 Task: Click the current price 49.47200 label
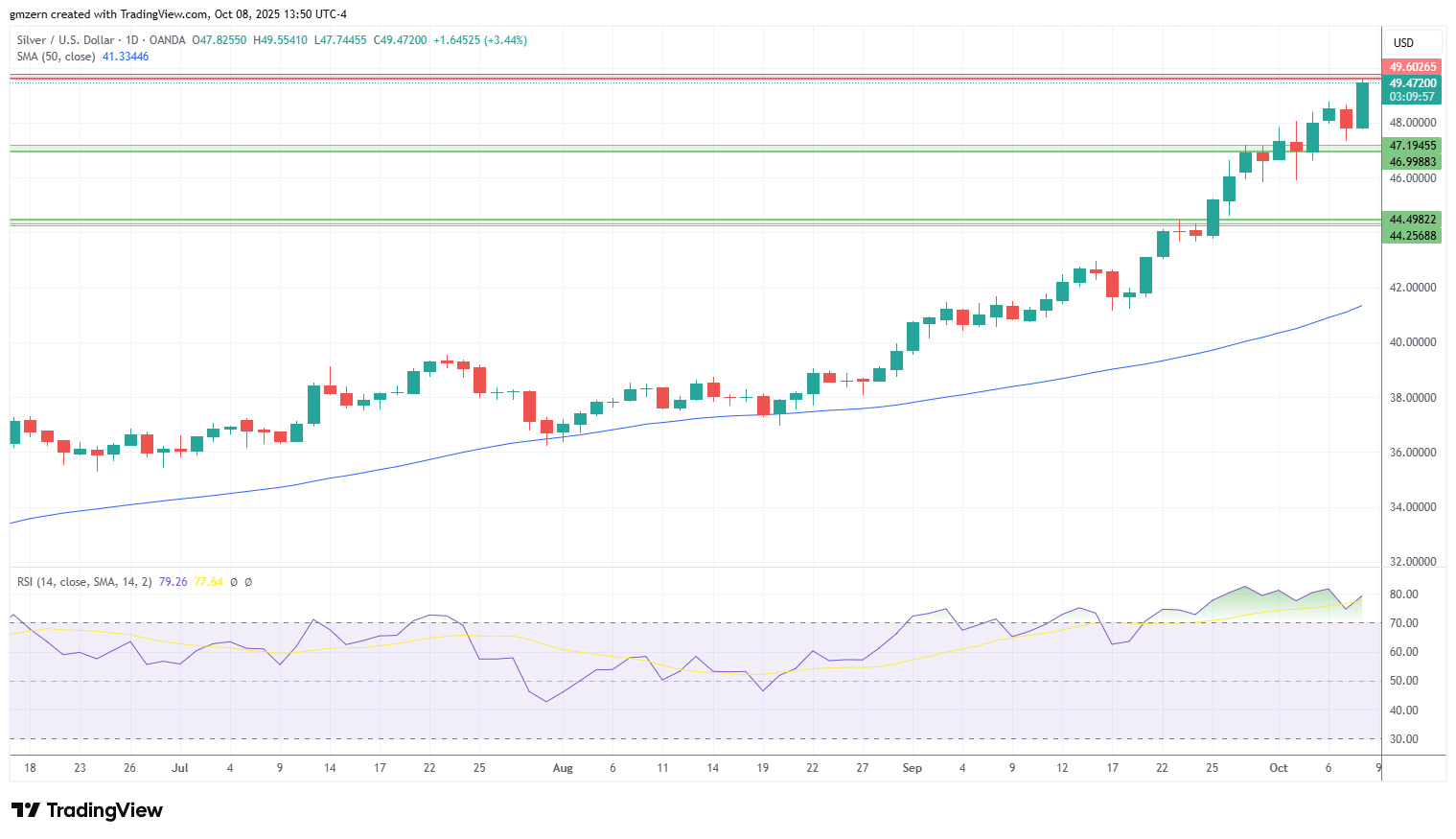[x=1413, y=83]
